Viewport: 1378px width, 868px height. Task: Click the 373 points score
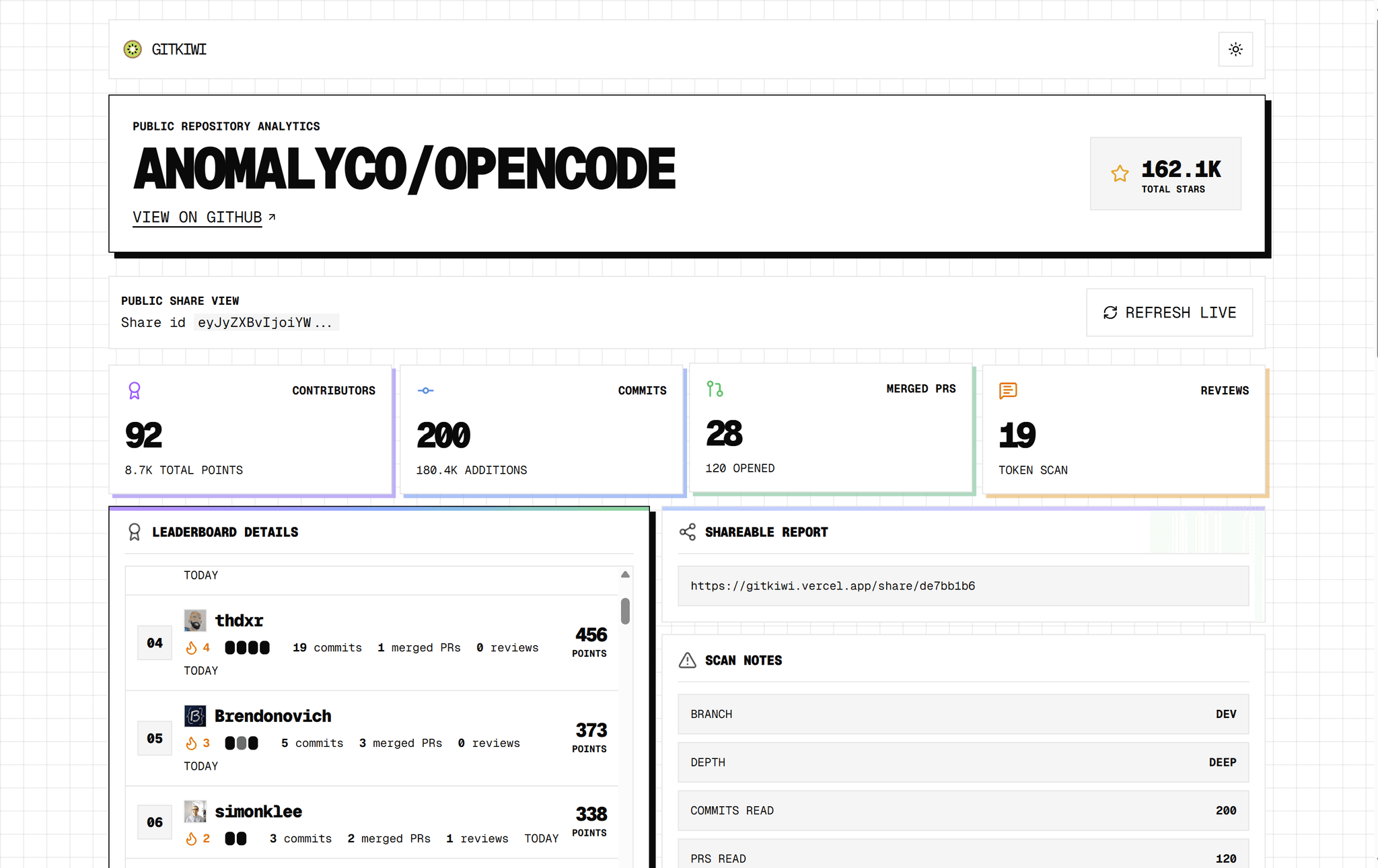coord(591,730)
